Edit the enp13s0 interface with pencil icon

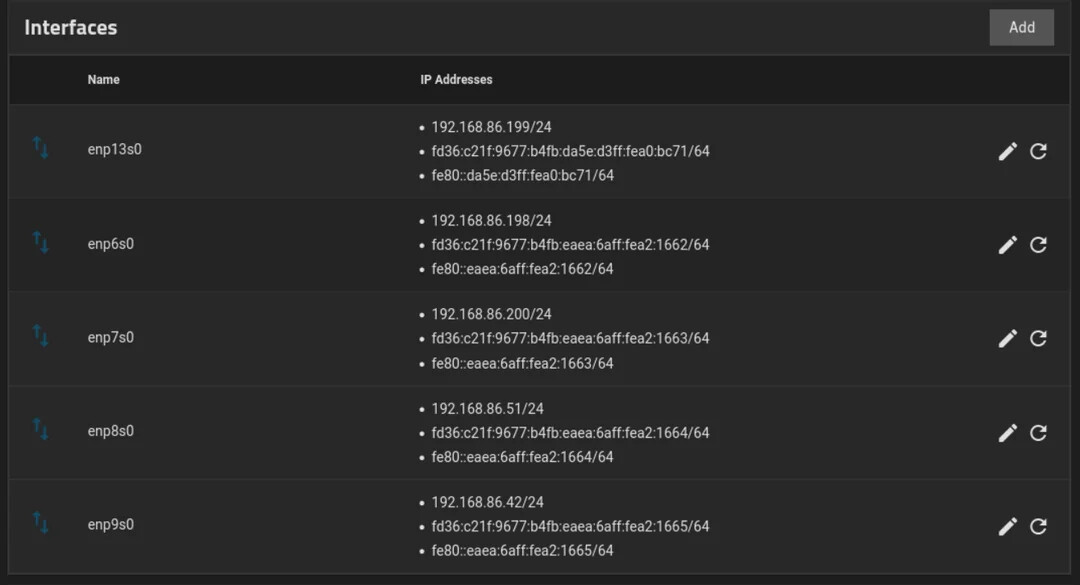(x=1008, y=152)
